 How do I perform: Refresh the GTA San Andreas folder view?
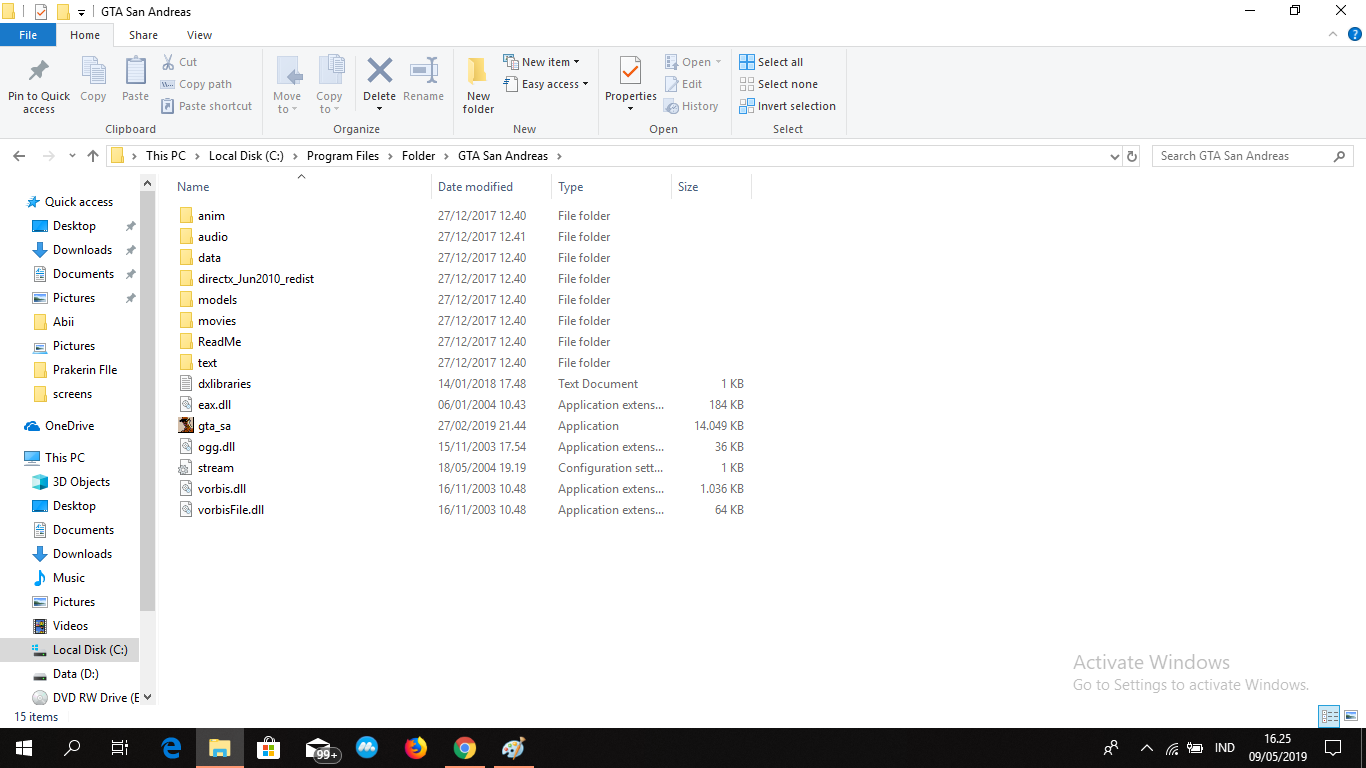point(1132,156)
